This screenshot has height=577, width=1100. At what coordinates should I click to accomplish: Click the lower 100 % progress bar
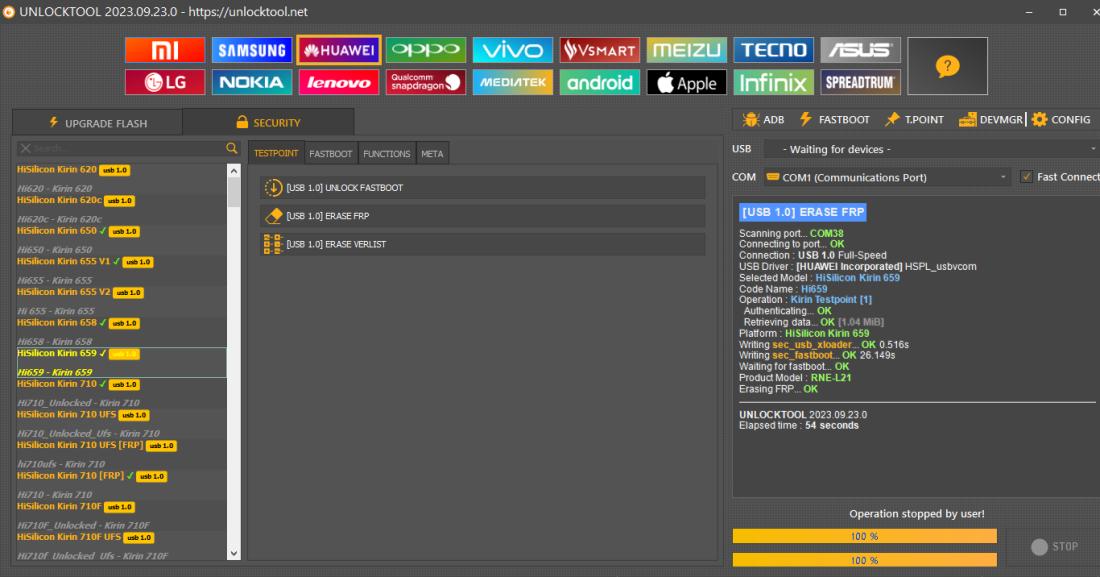tap(864, 560)
